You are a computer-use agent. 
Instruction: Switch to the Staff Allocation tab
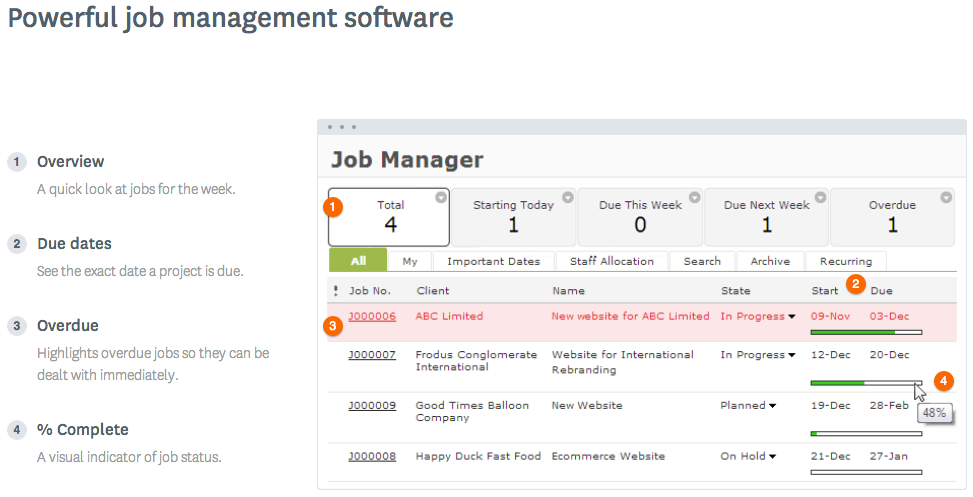[x=612, y=261]
